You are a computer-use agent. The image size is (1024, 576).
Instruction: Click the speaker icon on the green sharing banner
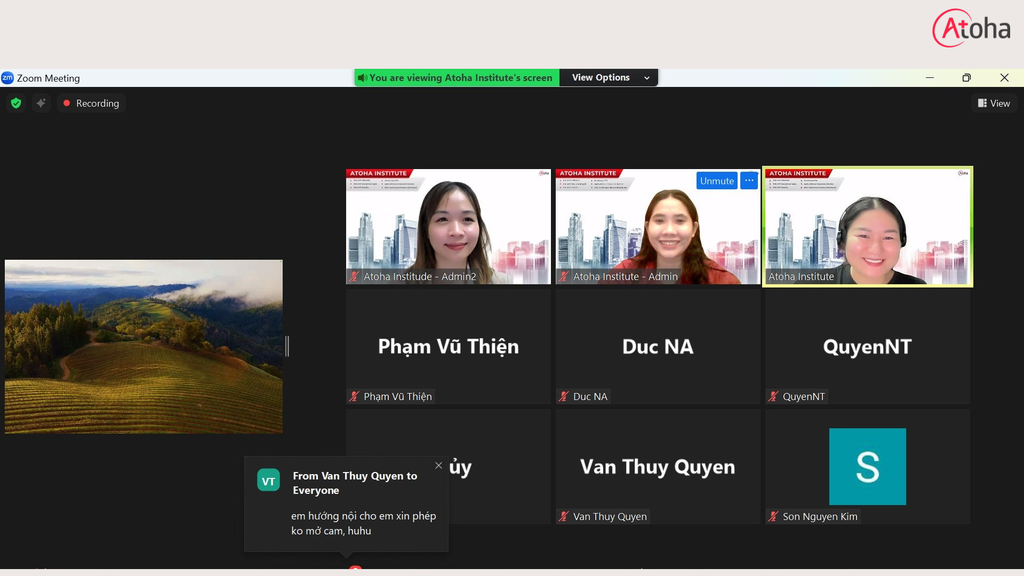363,77
